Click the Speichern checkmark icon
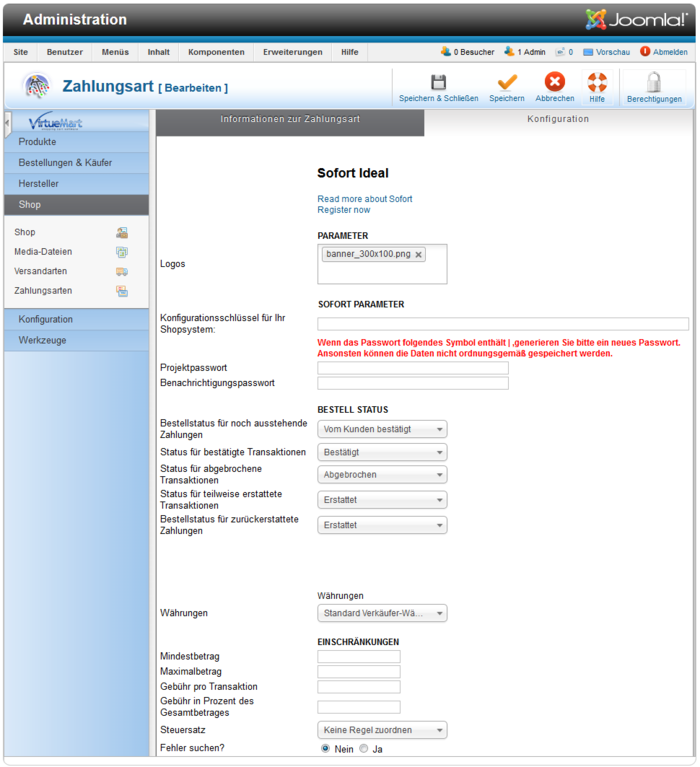 pyautogui.click(x=507, y=82)
